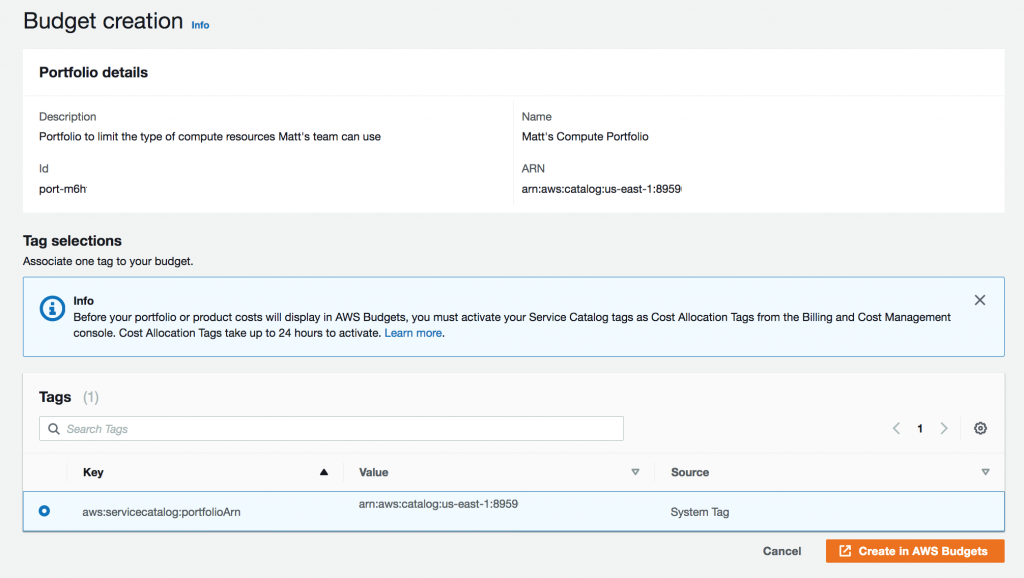Open table preferences gear icon

click(980, 428)
